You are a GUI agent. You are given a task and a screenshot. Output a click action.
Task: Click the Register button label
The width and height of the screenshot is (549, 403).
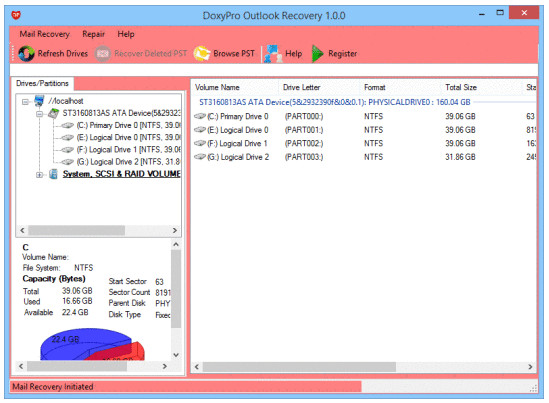(342, 54)
